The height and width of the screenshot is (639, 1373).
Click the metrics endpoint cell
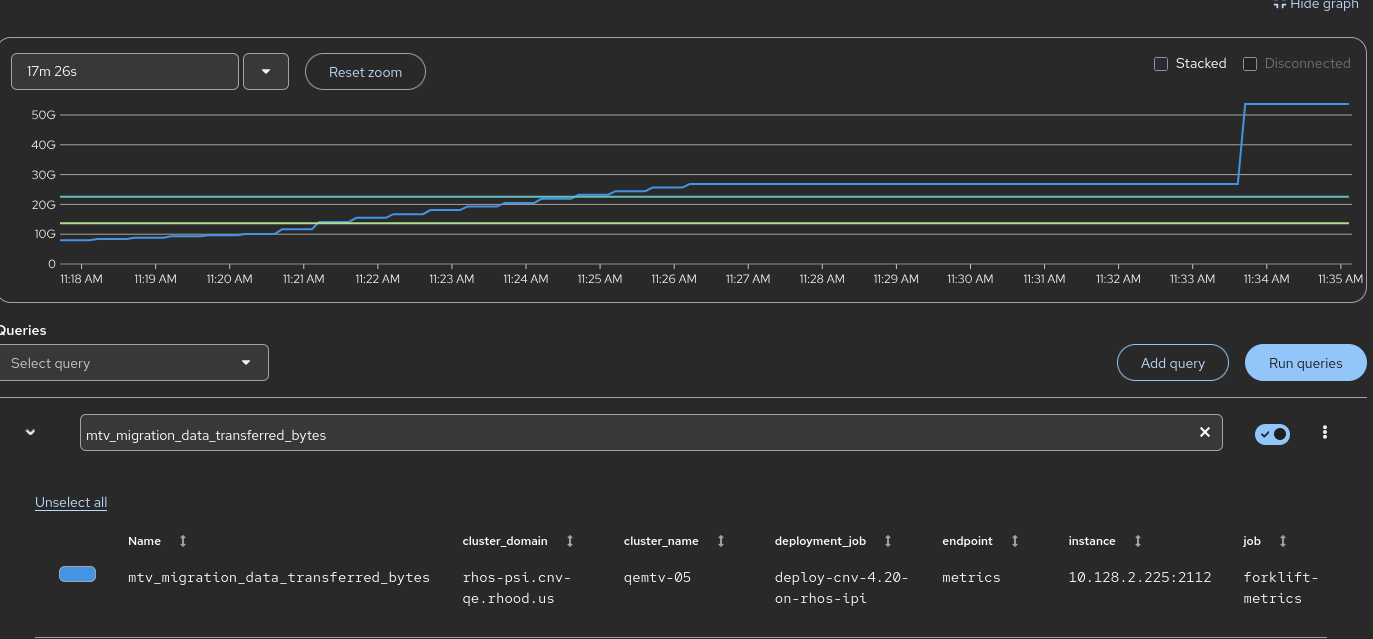pos(971,577)
